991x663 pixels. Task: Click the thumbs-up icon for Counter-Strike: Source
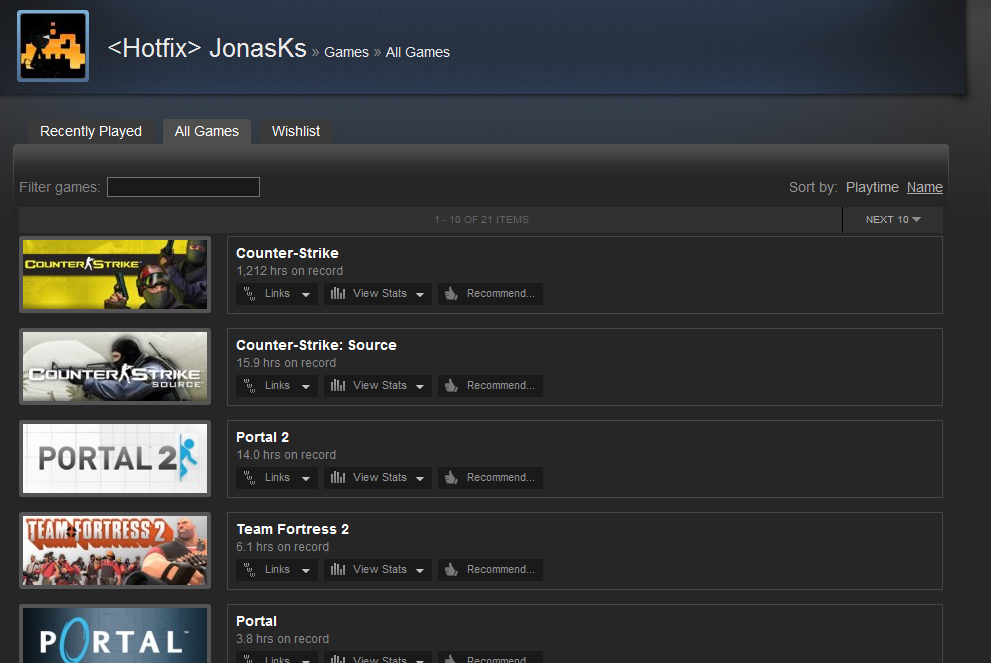[x=451, y=386]
